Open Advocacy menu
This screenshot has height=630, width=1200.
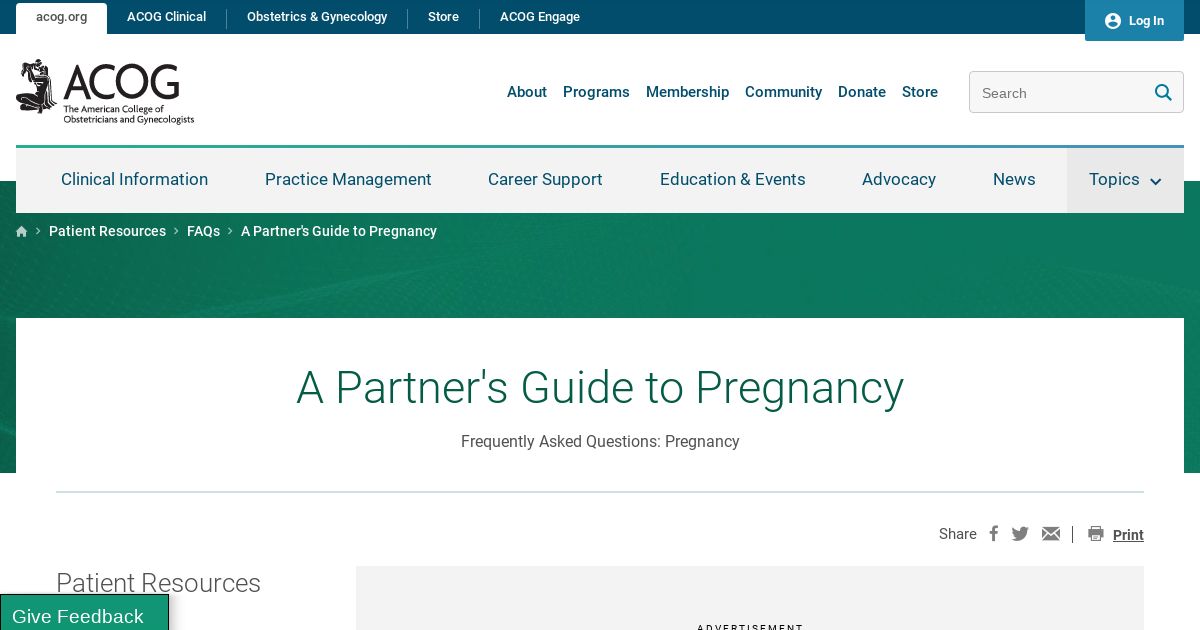[899, 180]
